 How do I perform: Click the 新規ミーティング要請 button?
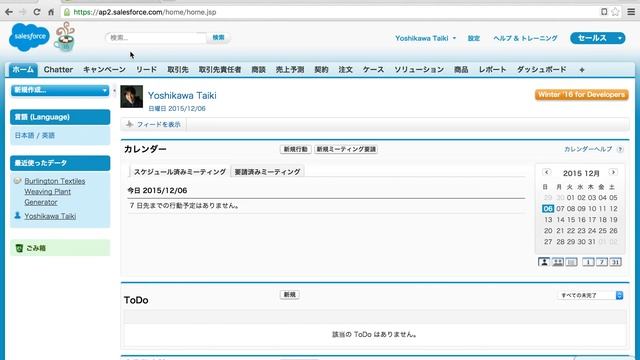point(346,149)
